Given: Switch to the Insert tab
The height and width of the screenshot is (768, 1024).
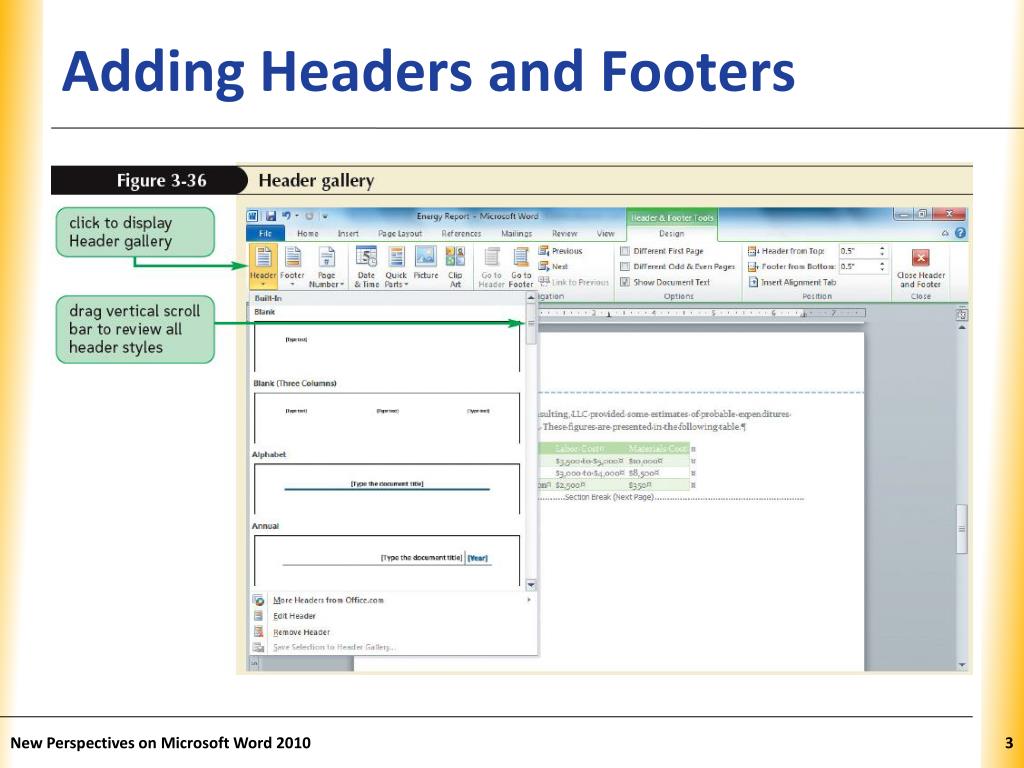Looking at the screenshot, I should (x=348, y=233).
